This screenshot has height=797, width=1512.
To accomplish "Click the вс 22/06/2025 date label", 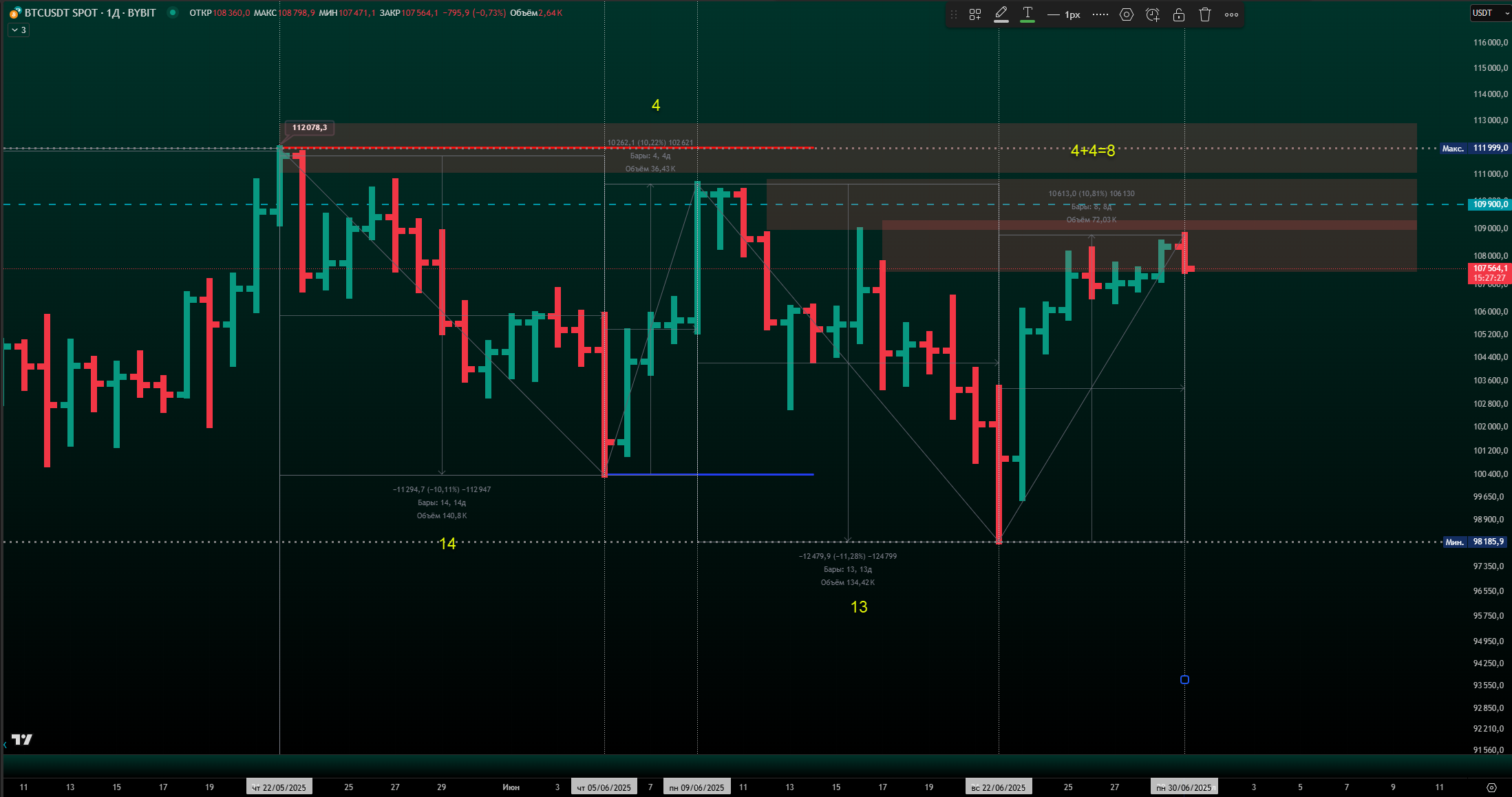I will tap(998, 787).
